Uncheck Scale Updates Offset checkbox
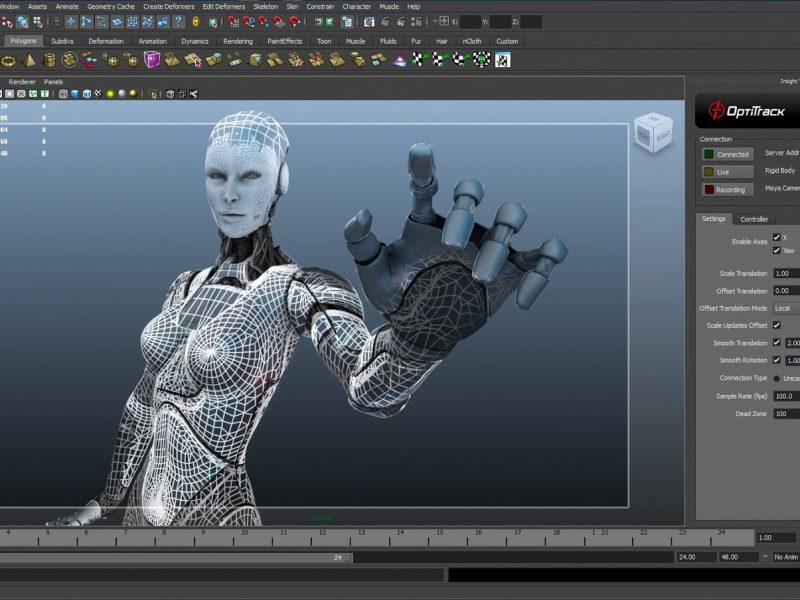 (777, 325)
